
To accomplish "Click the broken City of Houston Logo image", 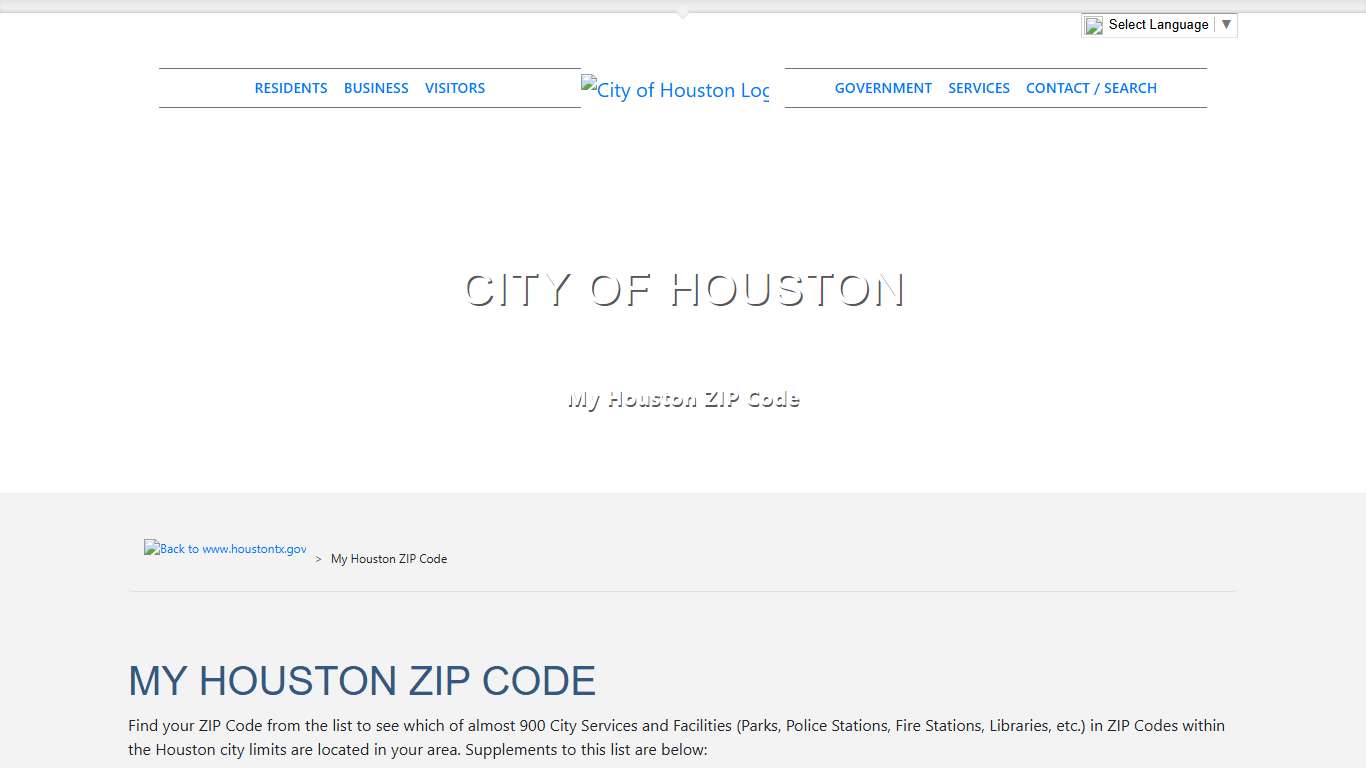I will (675, 90).
